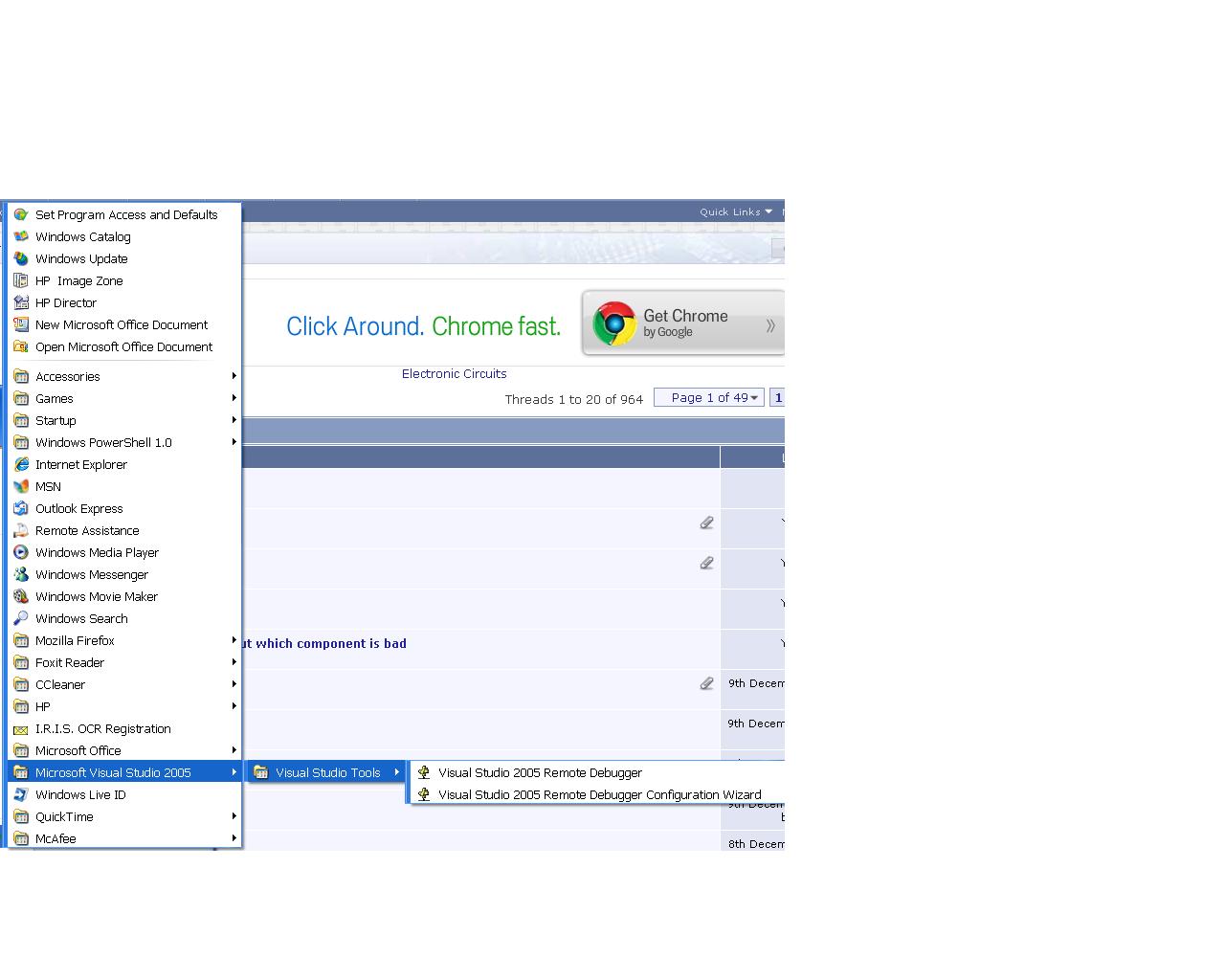
Task: Expand the Microsoft Office submenu arrow
Action: (234, 750)
